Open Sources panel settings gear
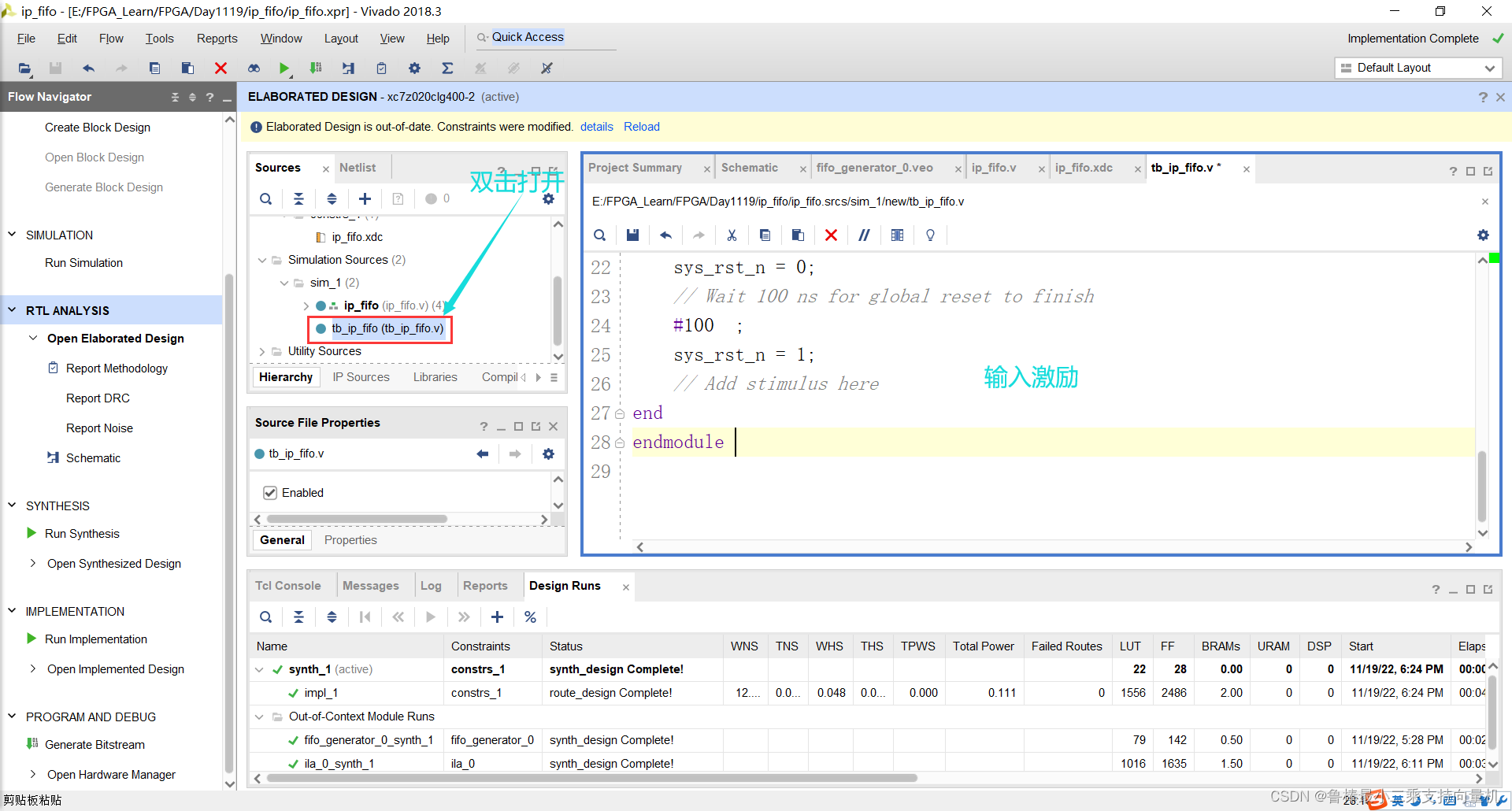Image resolution: width=1512 pixels, height=811 pixels. coord(549,199)
